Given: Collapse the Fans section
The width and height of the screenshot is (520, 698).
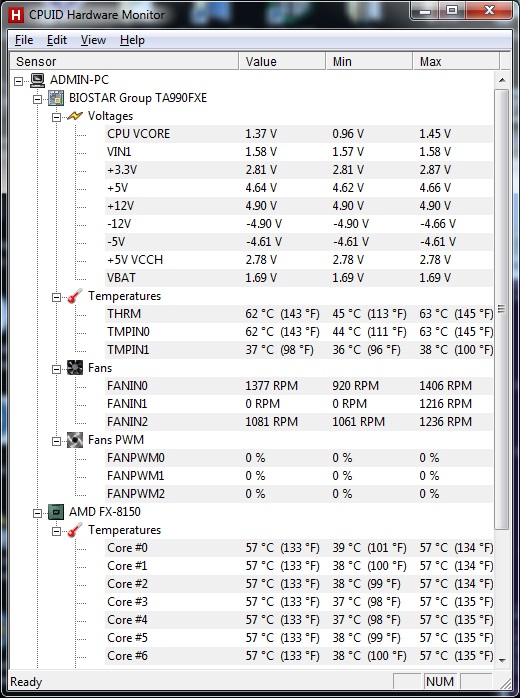Looking at the screenshot, I should [x=56, y=369].
